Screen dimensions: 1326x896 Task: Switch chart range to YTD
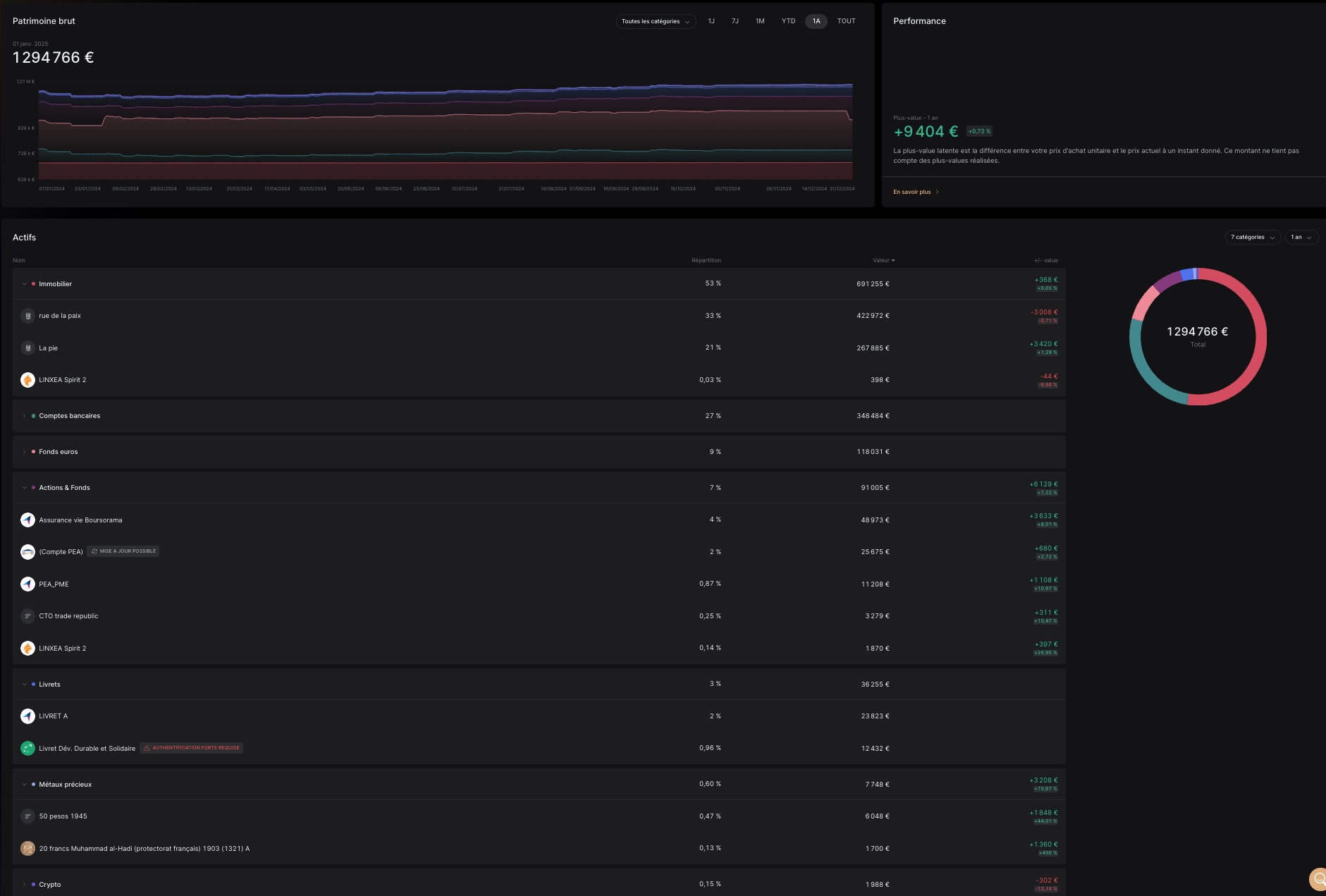coord(788,21)
